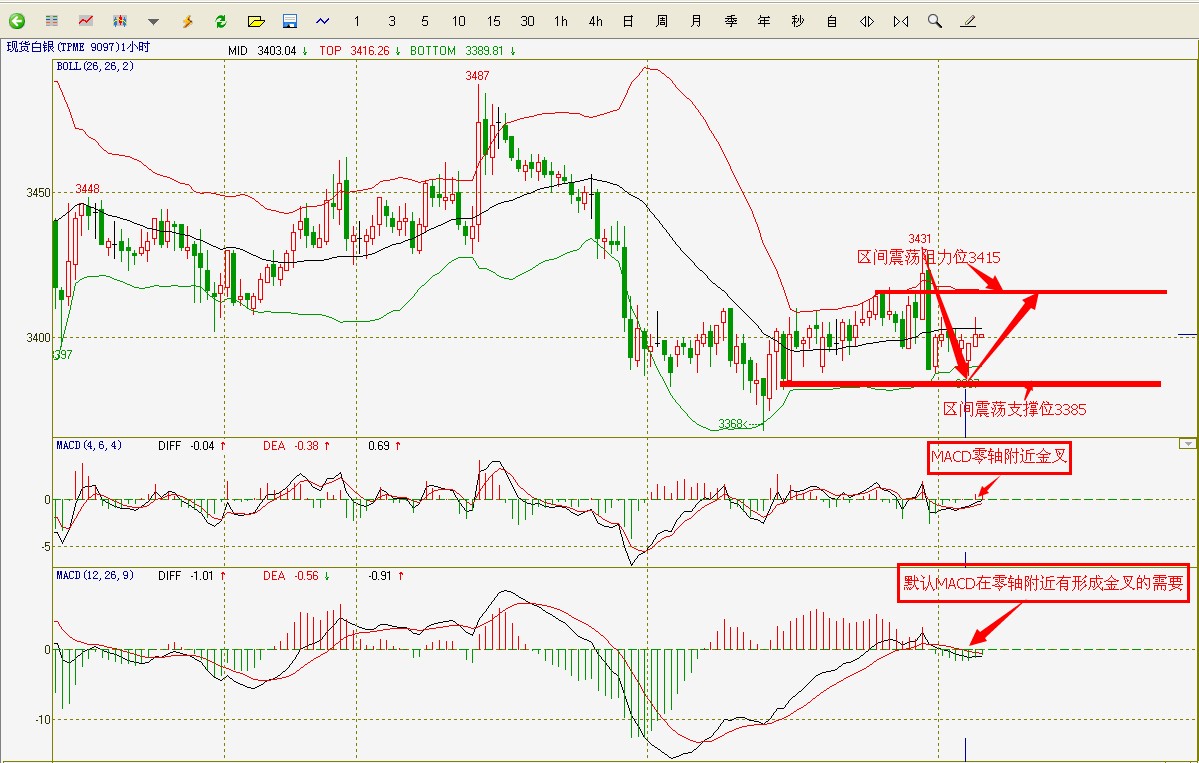
Task: Click the green back arrow icon
Action: [17, 20]
